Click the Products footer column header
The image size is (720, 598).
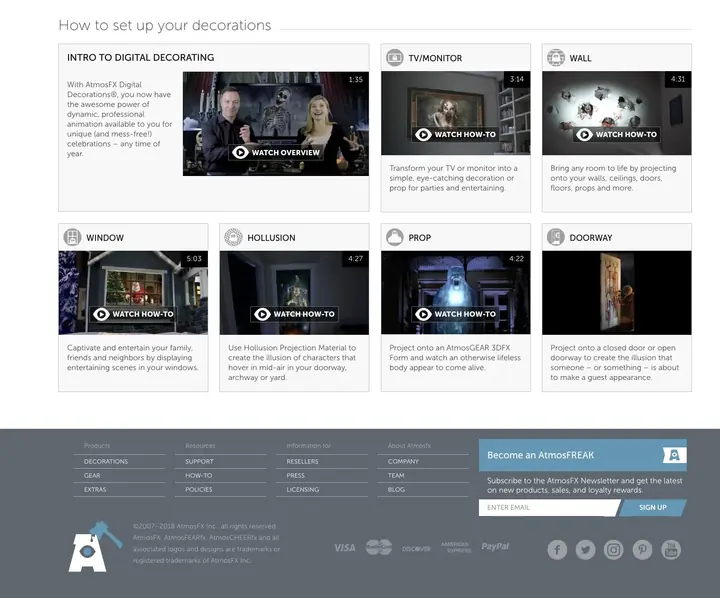[x=97, y=446]
